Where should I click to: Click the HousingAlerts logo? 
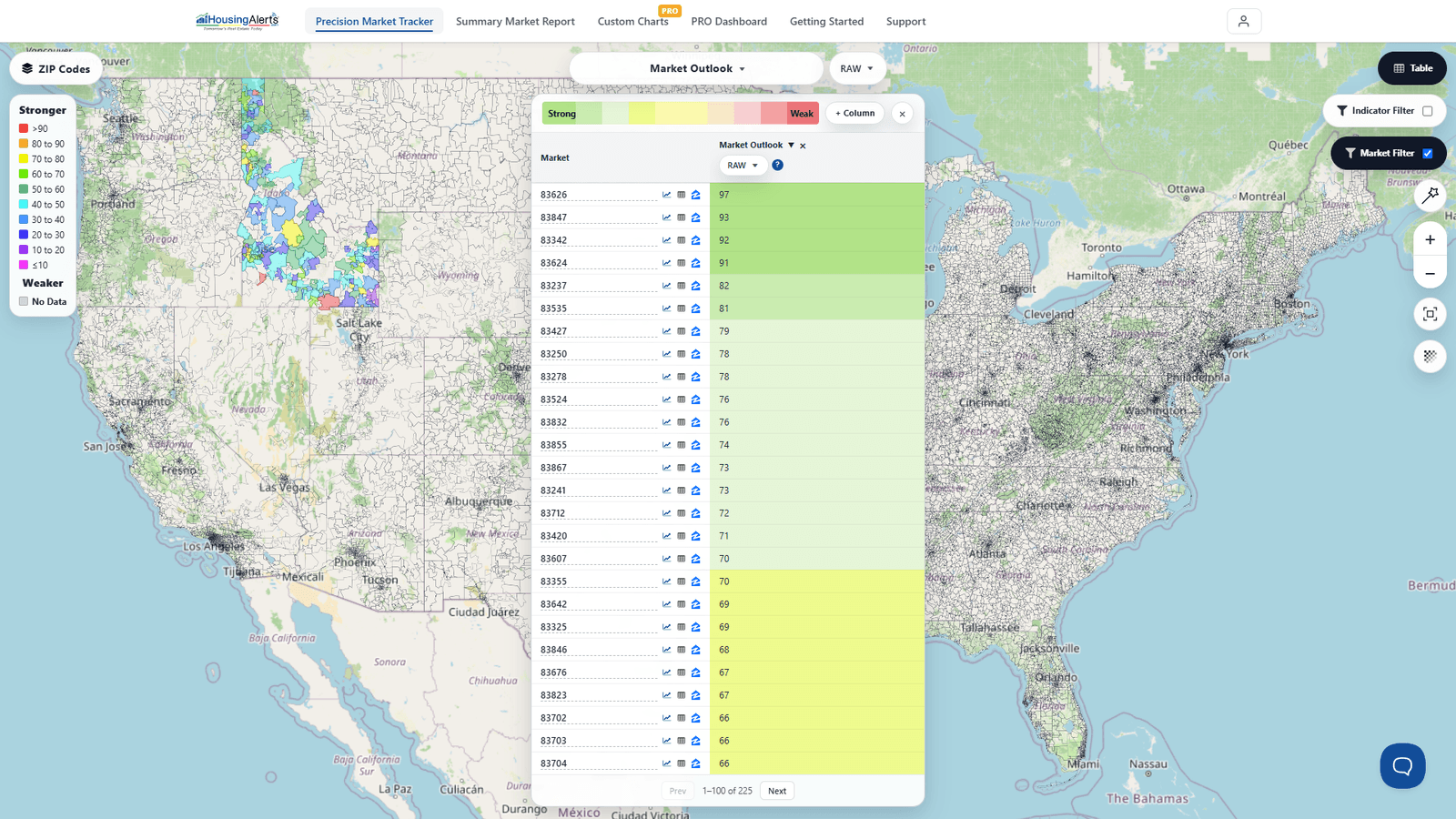pos(238,21)
